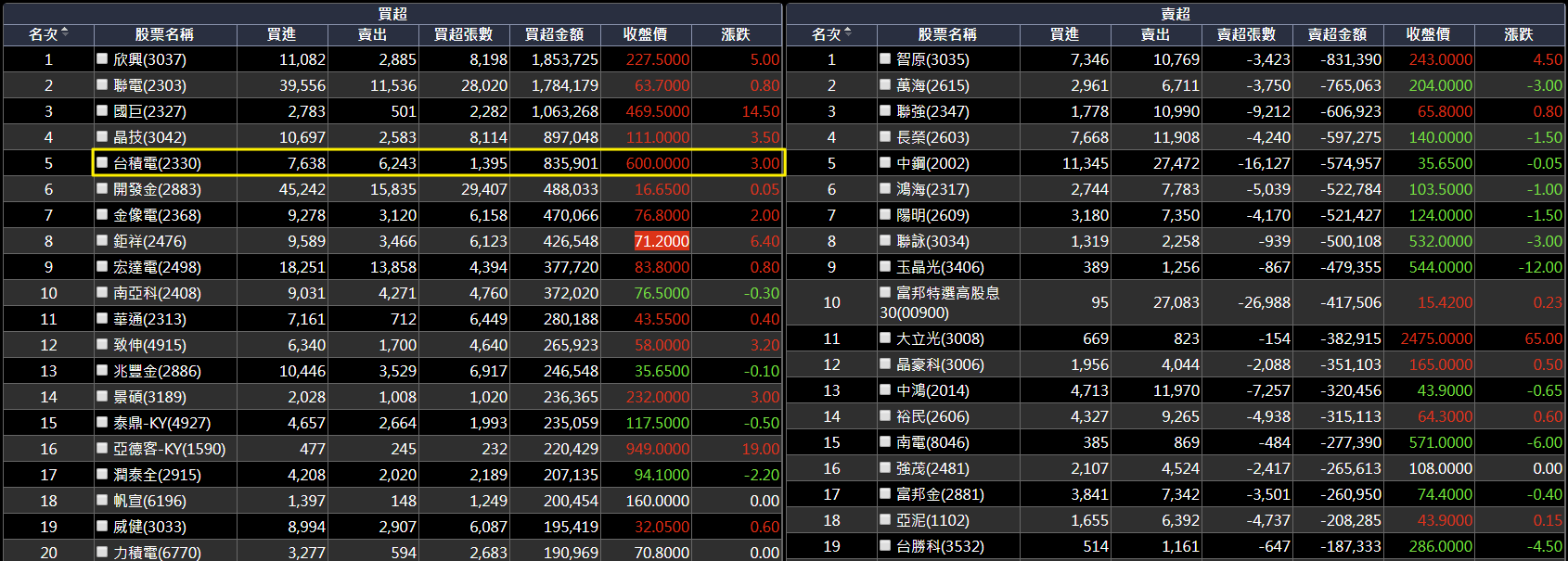
Task: Check the 台勝科(3532) checkbox
Action: 885,546
